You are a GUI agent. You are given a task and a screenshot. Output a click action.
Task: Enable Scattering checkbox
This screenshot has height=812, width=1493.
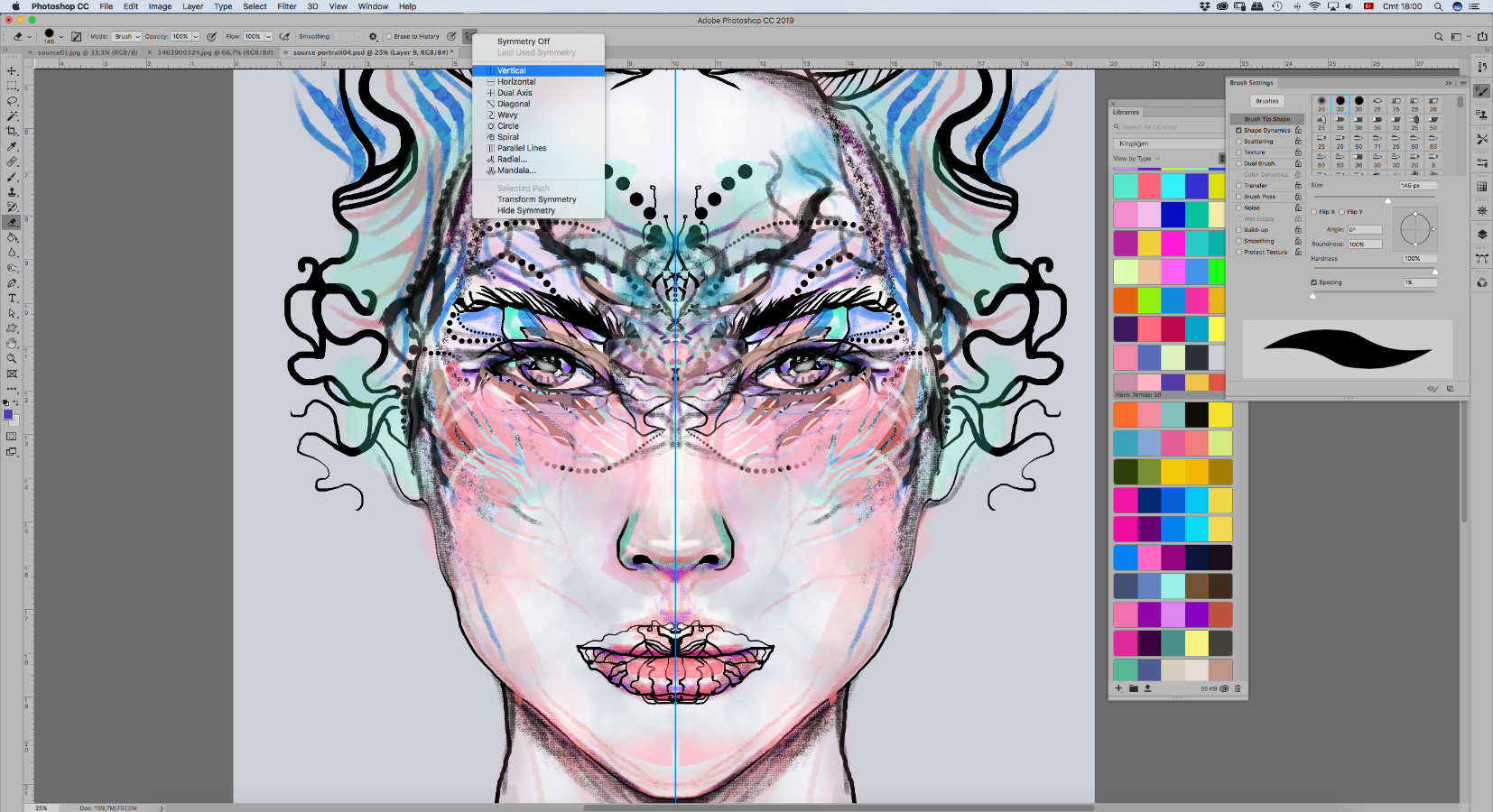(1238, 142)
